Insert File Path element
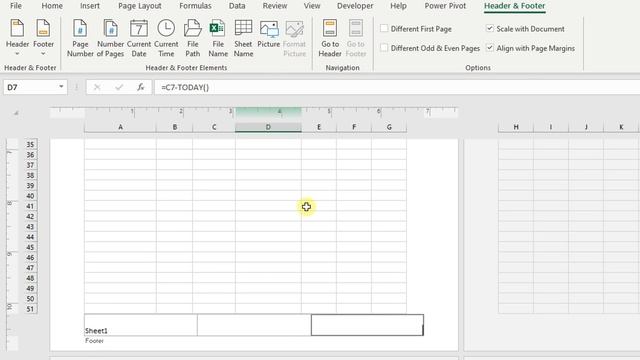This screenshot has height=360, width=640. 193,39
